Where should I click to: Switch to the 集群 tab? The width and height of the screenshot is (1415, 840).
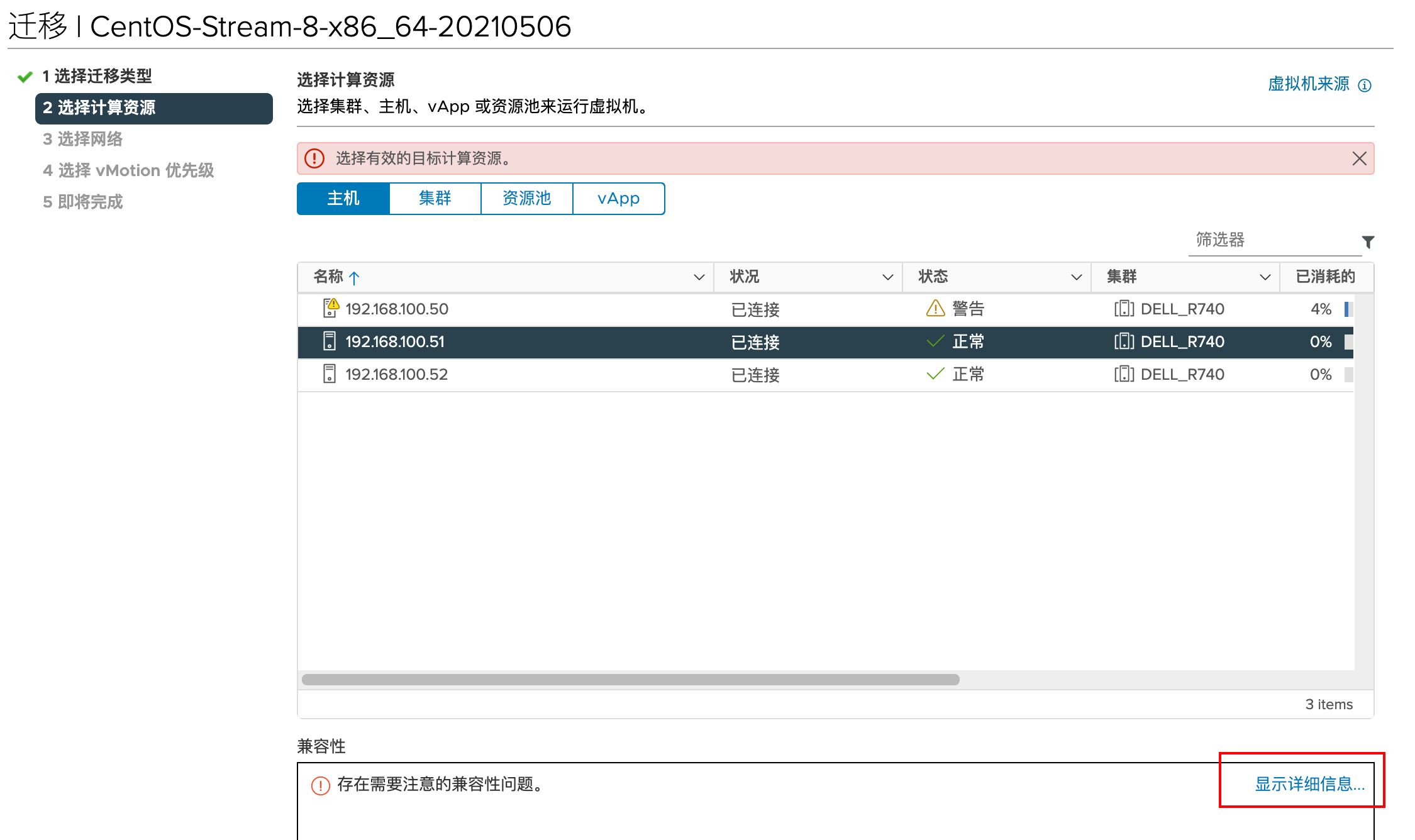[x=435, y=199]
